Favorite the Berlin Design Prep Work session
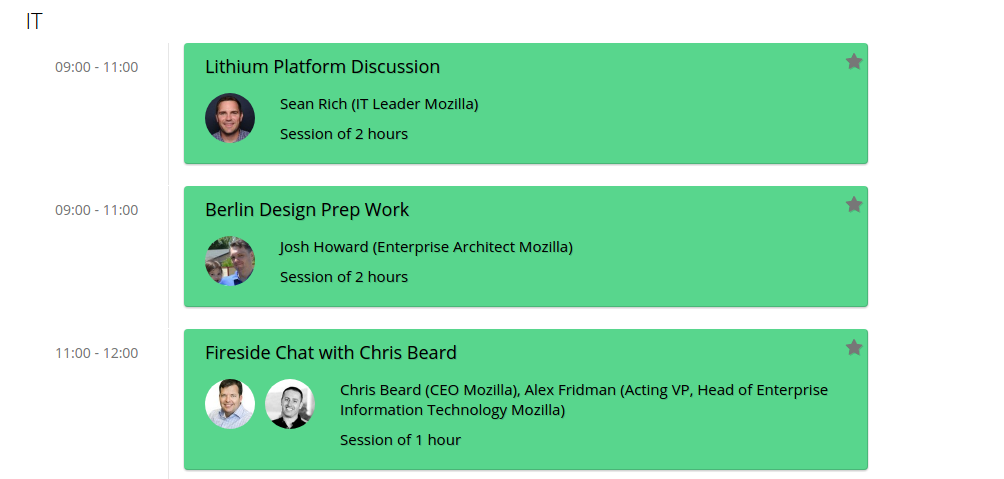Viewport: 1004px width, 479px height. pyautogui.click(x=854, y=204)
